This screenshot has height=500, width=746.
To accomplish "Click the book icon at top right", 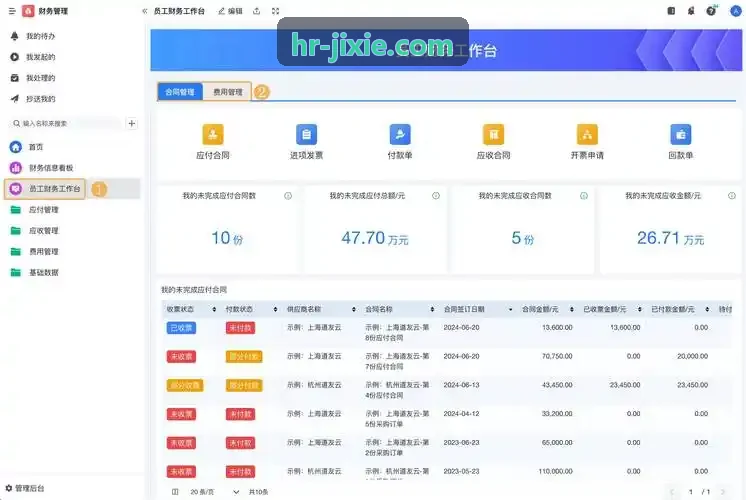I will (671, 11).
